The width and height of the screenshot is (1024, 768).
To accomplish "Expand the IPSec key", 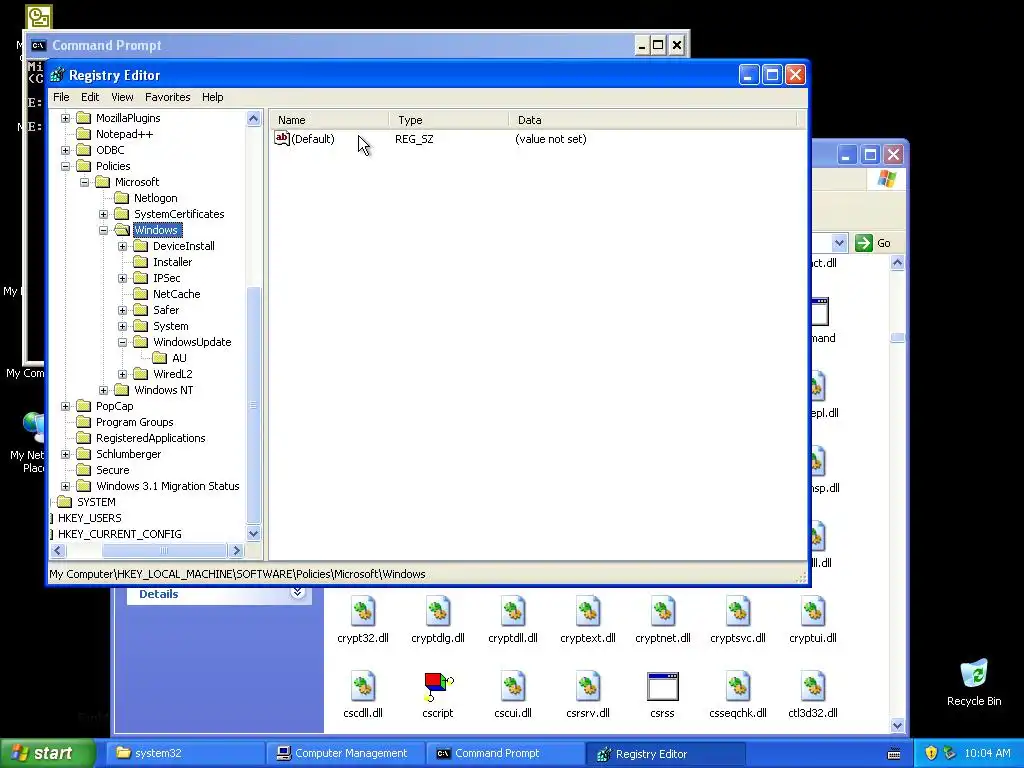I will tap(122, 278).
